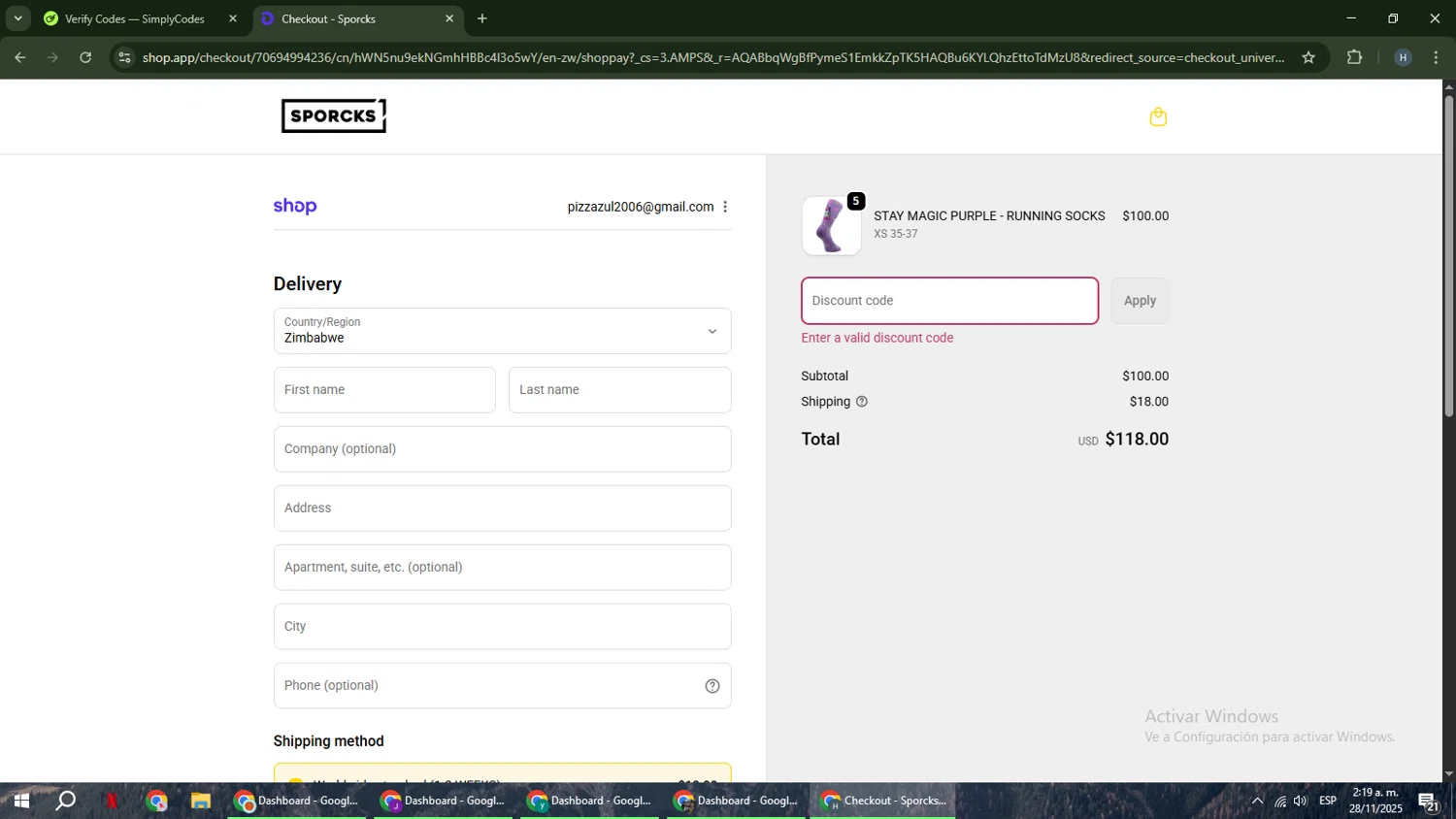Click the Sporcks logo
This screenshot has height=819, width=1456.
pos(334,115)
